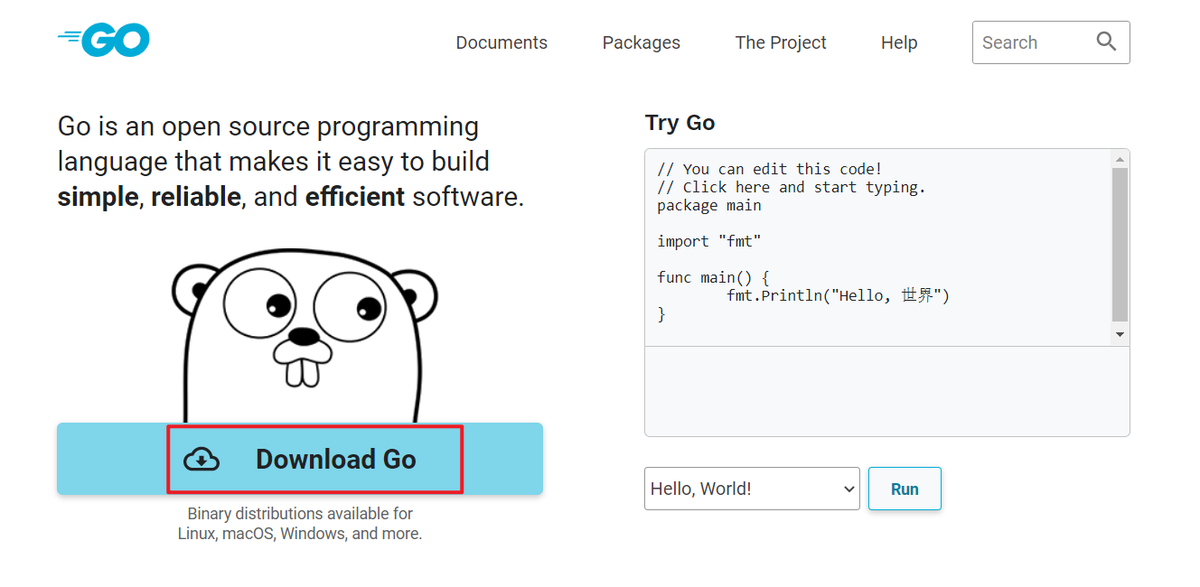This screenshot has height=587, width=1200.
Task: Click into the Search field
Action: pyautogui.click(x=1051, y=42)
